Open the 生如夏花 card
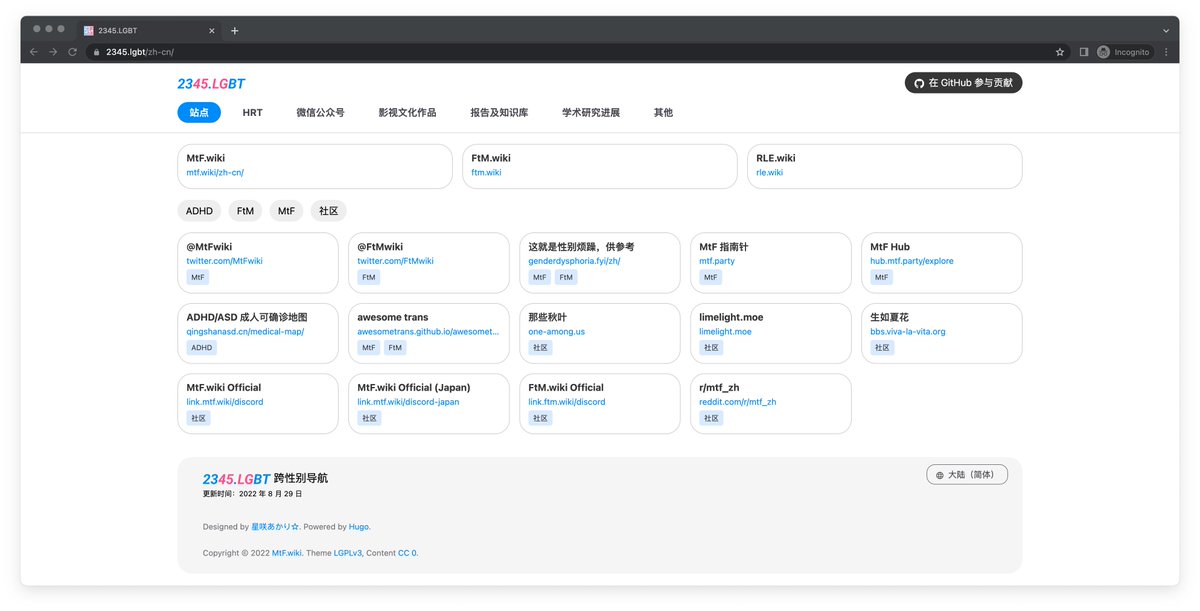Viewport: 1200px width, 611px height. tap(942, 333)
